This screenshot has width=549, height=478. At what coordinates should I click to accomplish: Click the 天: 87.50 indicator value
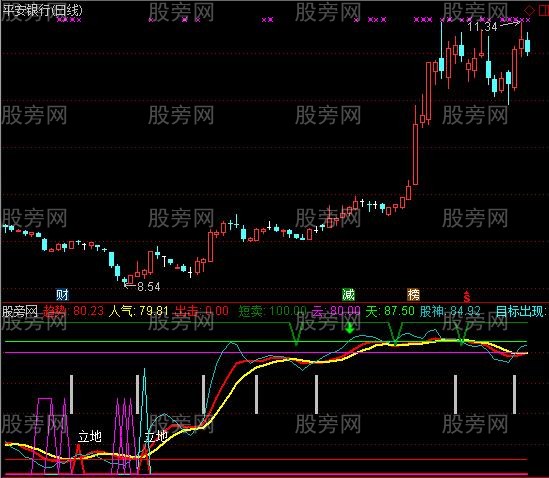tap(390, 311)
